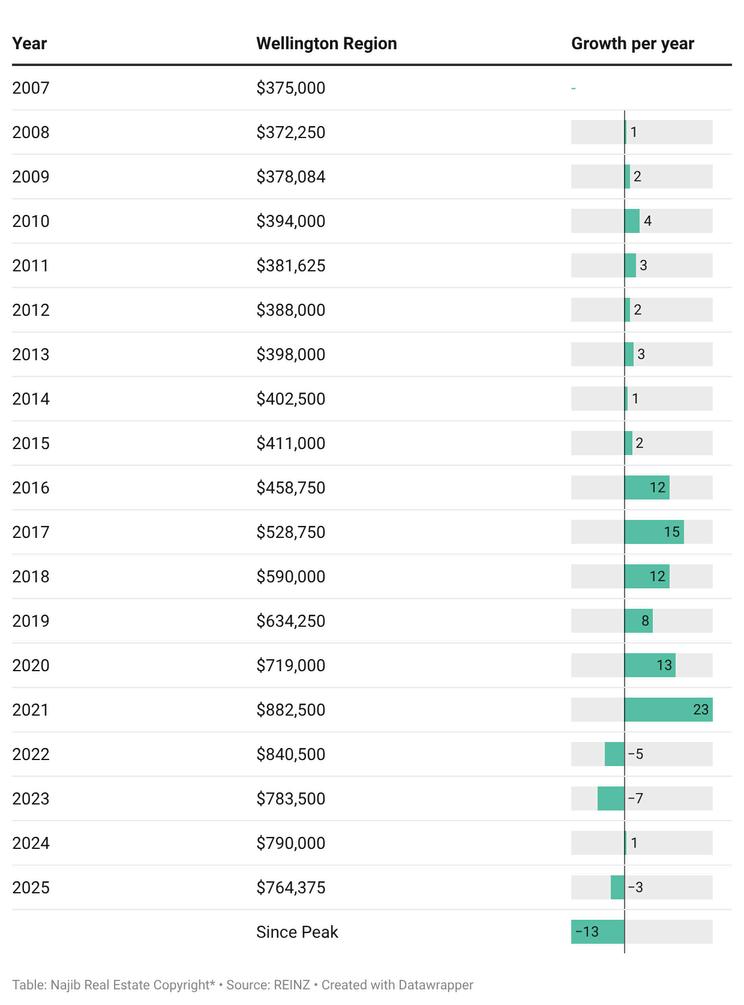The height and width of the screenshot is (1005, 744).
Task: Click the $882,500 price cell
Action: coord(291,710)
